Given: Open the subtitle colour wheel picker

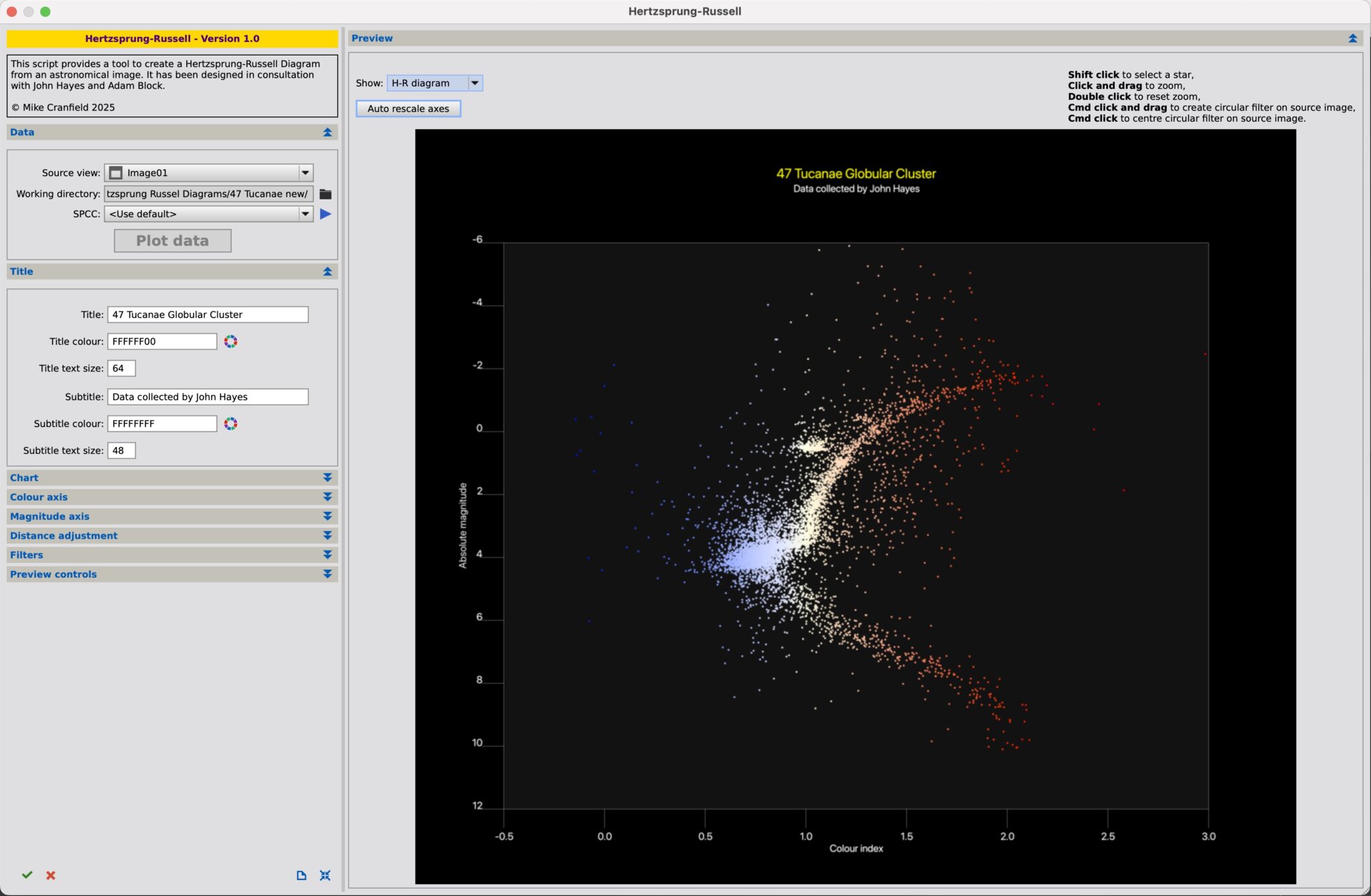Looking at the screenshot, I should 230,423.
